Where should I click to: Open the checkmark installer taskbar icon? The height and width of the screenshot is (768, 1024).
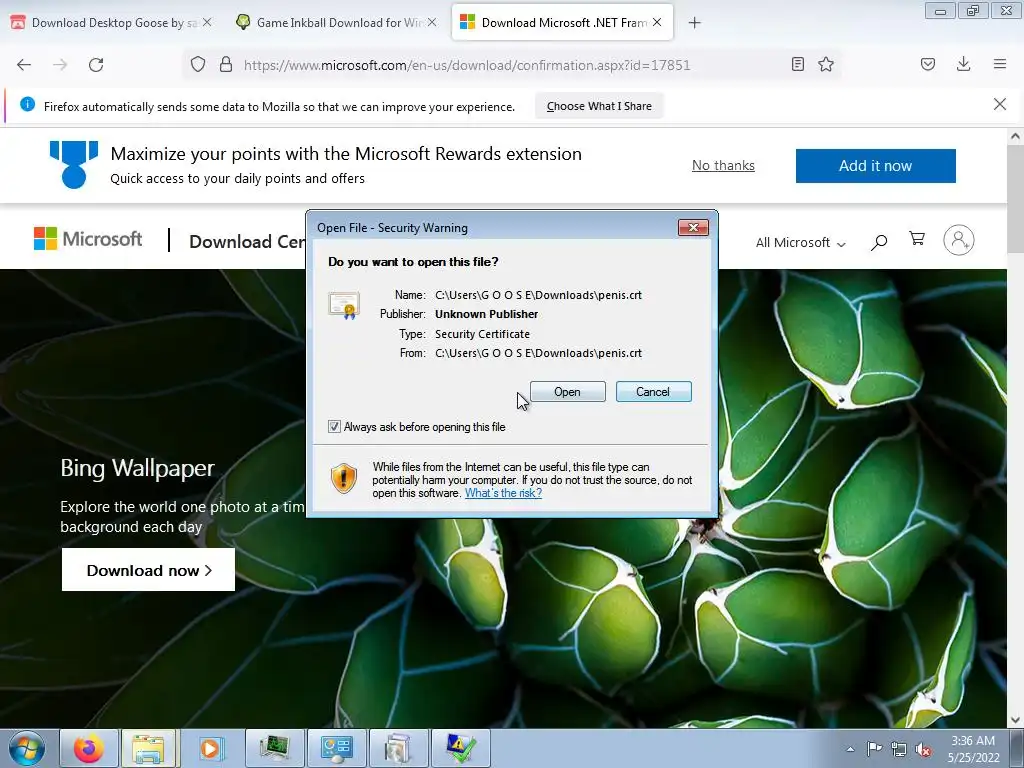click(x=460, y=748)
